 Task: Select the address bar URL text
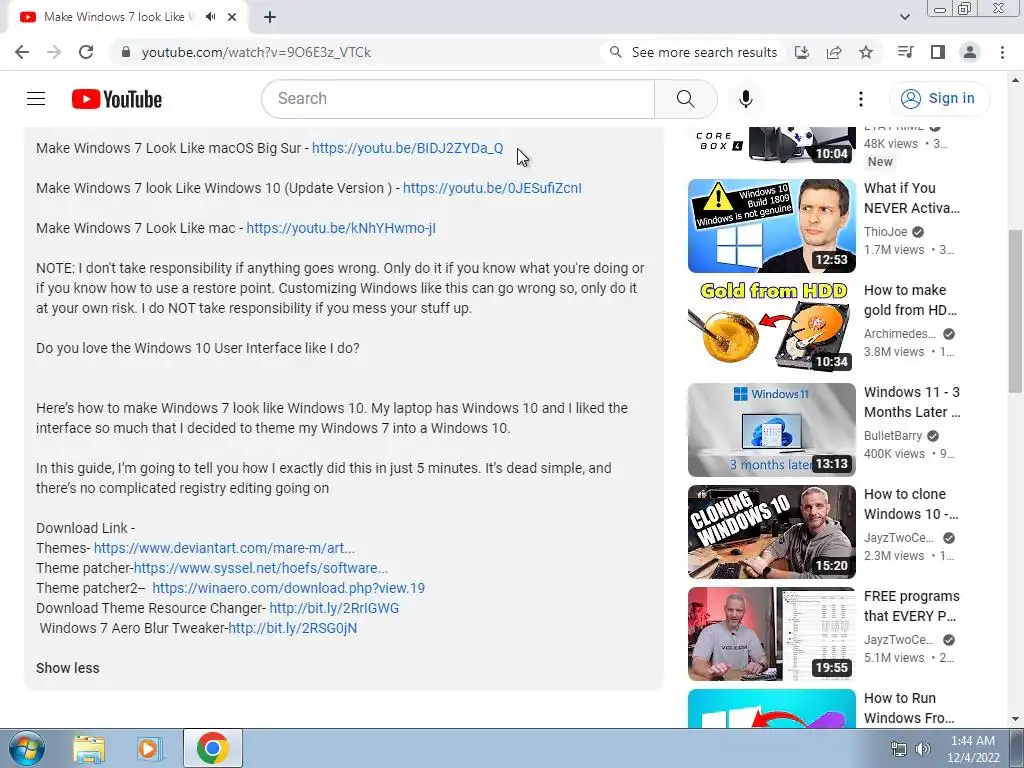(256, 52)
